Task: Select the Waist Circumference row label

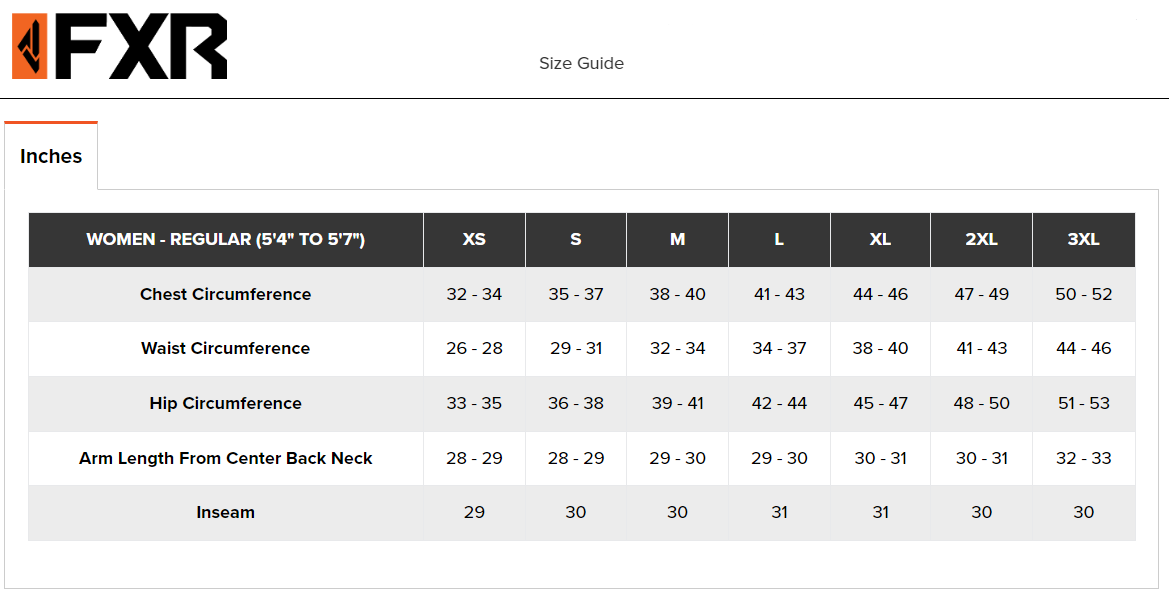Action: (x=225, y=348)
